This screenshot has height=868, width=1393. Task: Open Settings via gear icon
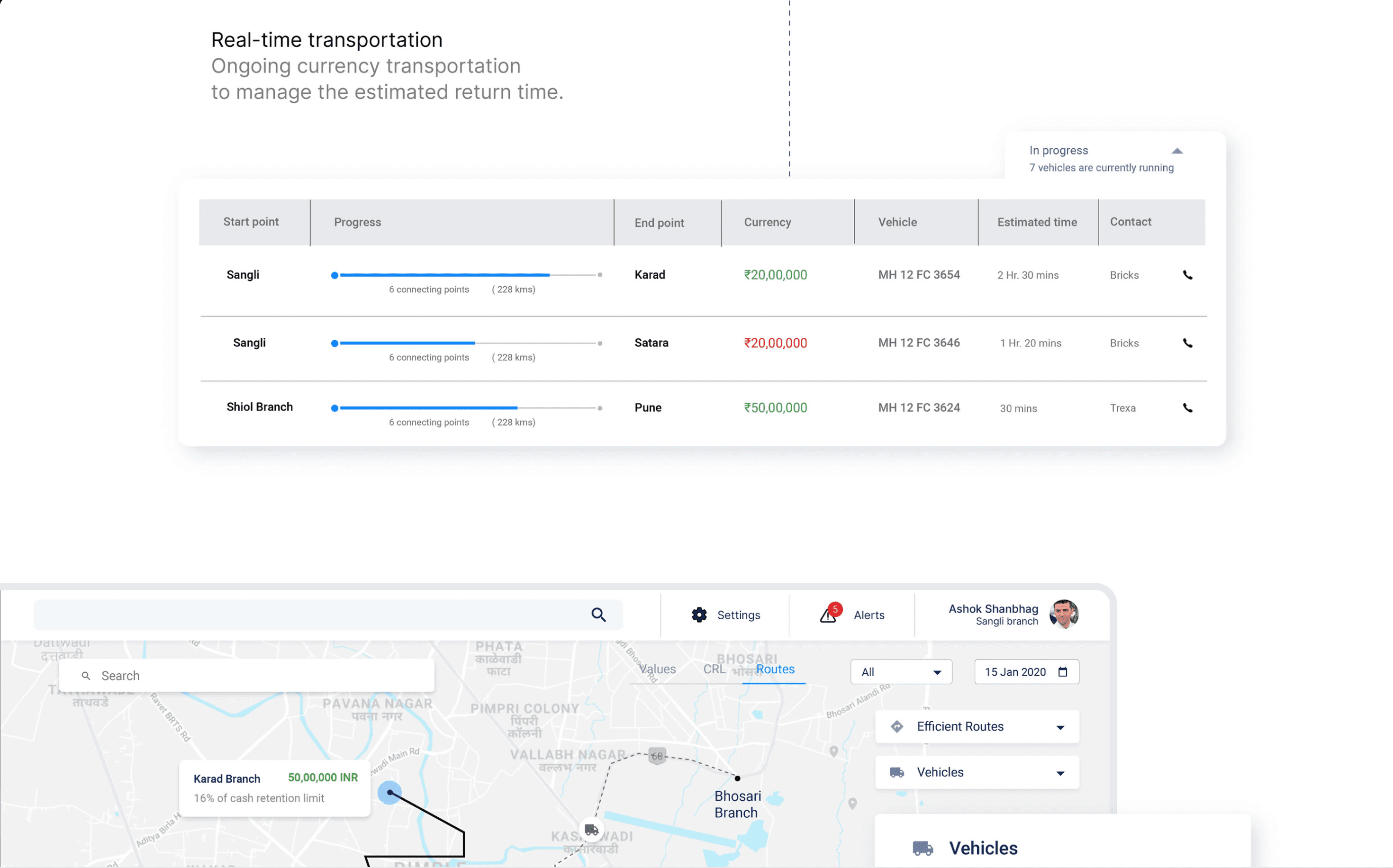[x=698, y=615]
